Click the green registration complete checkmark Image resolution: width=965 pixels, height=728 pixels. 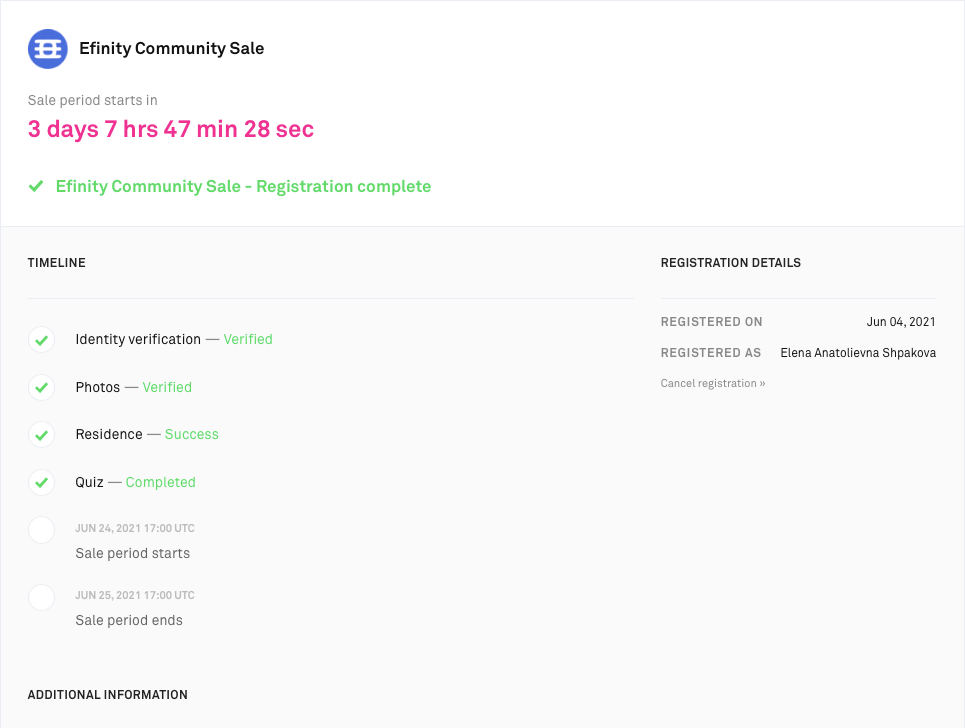36,186
